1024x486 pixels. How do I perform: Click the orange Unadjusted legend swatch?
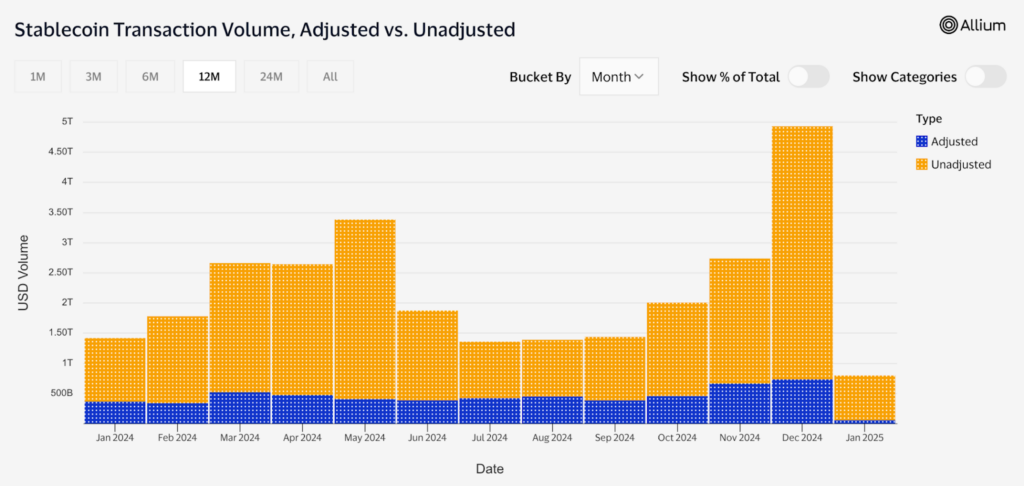point(921,164)
